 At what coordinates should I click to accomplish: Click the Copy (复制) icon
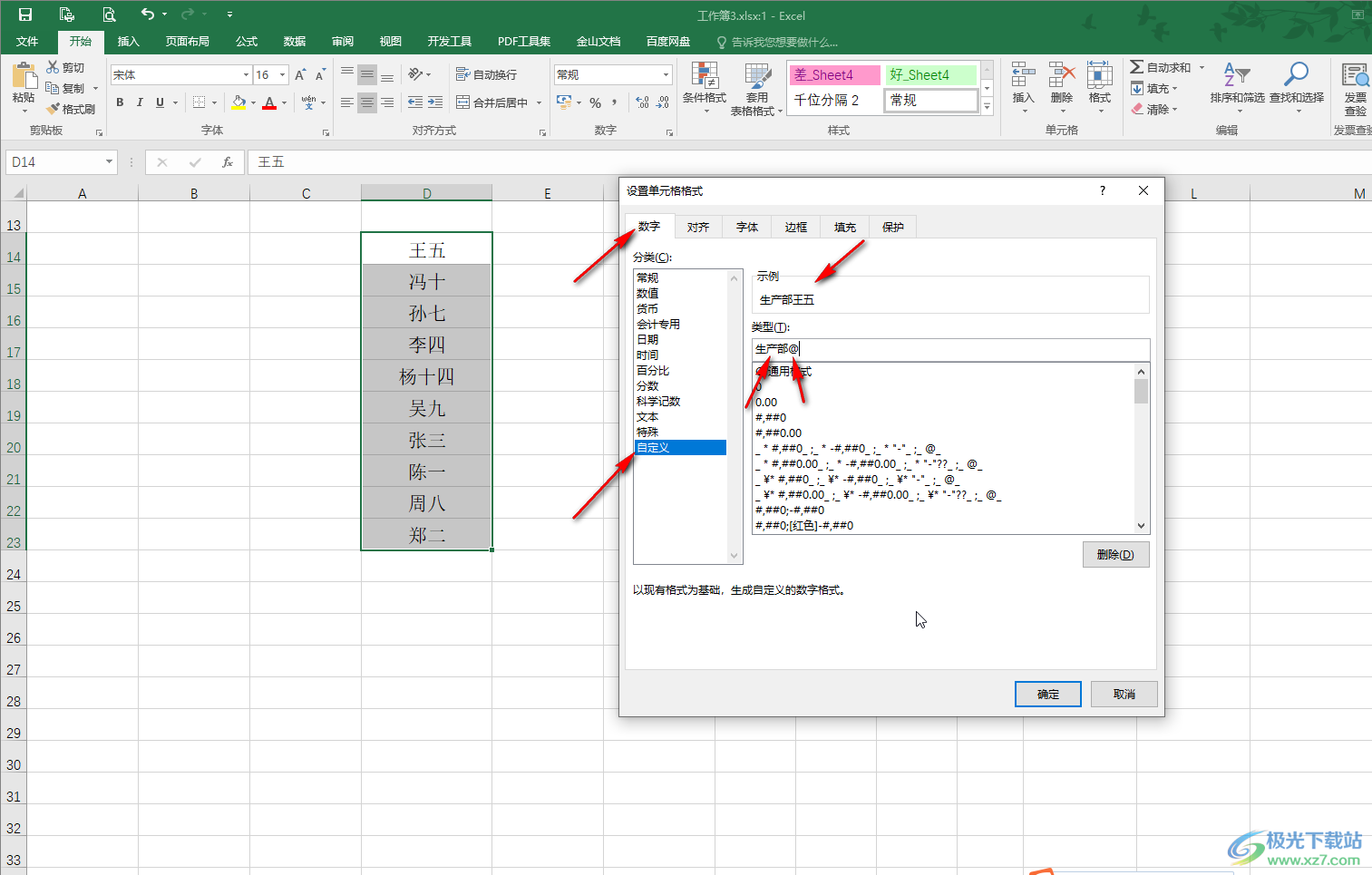pos(54,88)
